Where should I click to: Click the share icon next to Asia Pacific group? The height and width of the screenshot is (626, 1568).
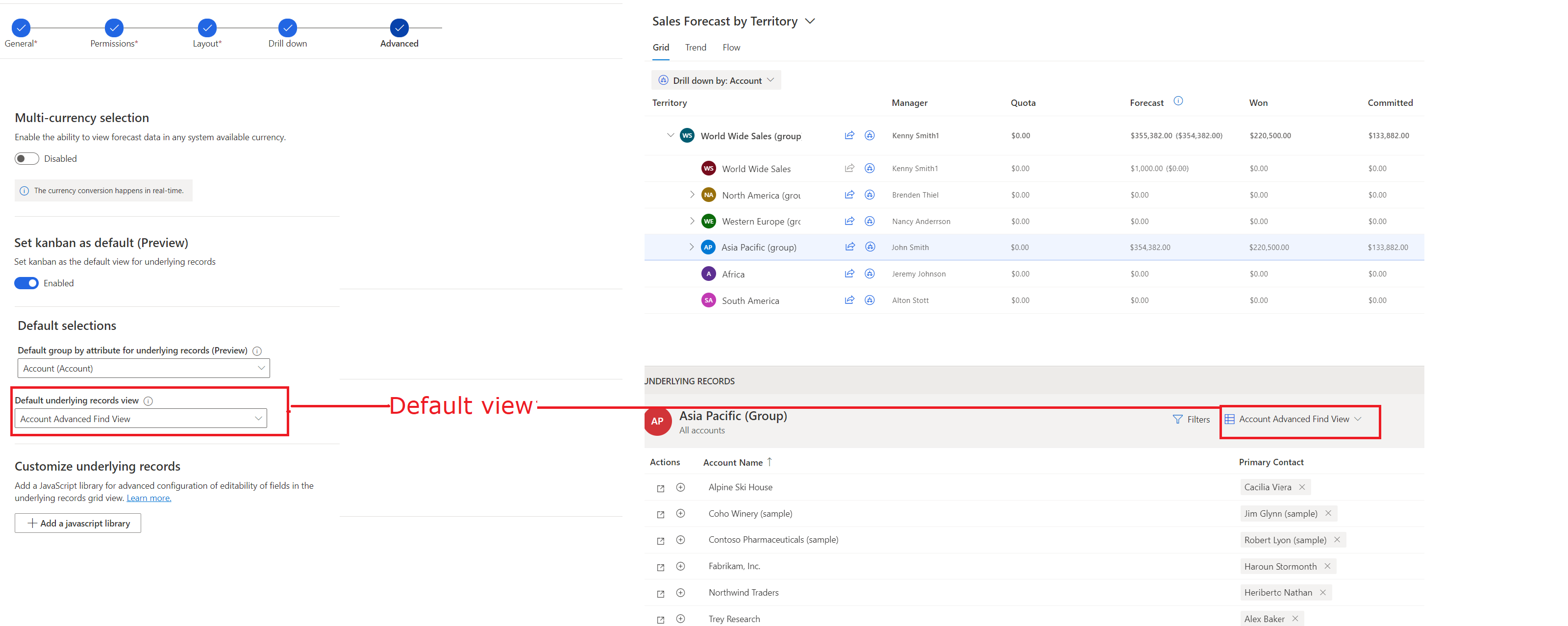click(x=849, y=247)
